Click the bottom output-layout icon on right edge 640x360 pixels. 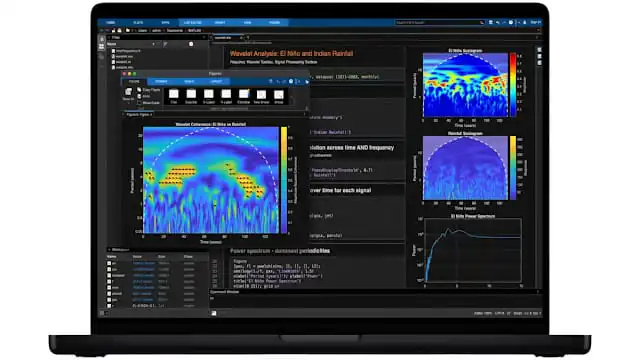[540, 62]
